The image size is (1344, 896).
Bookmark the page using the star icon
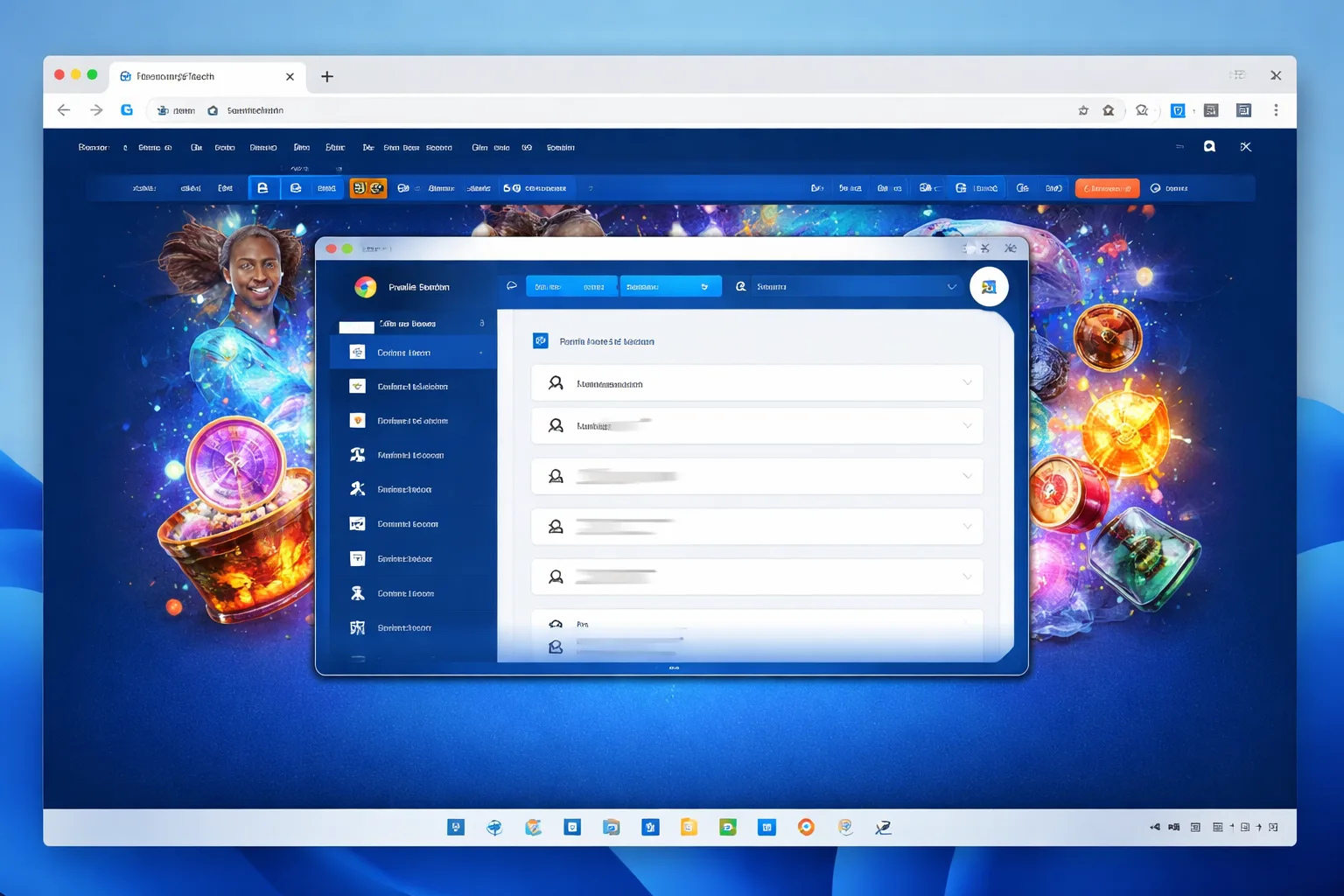pos(1083,110)
